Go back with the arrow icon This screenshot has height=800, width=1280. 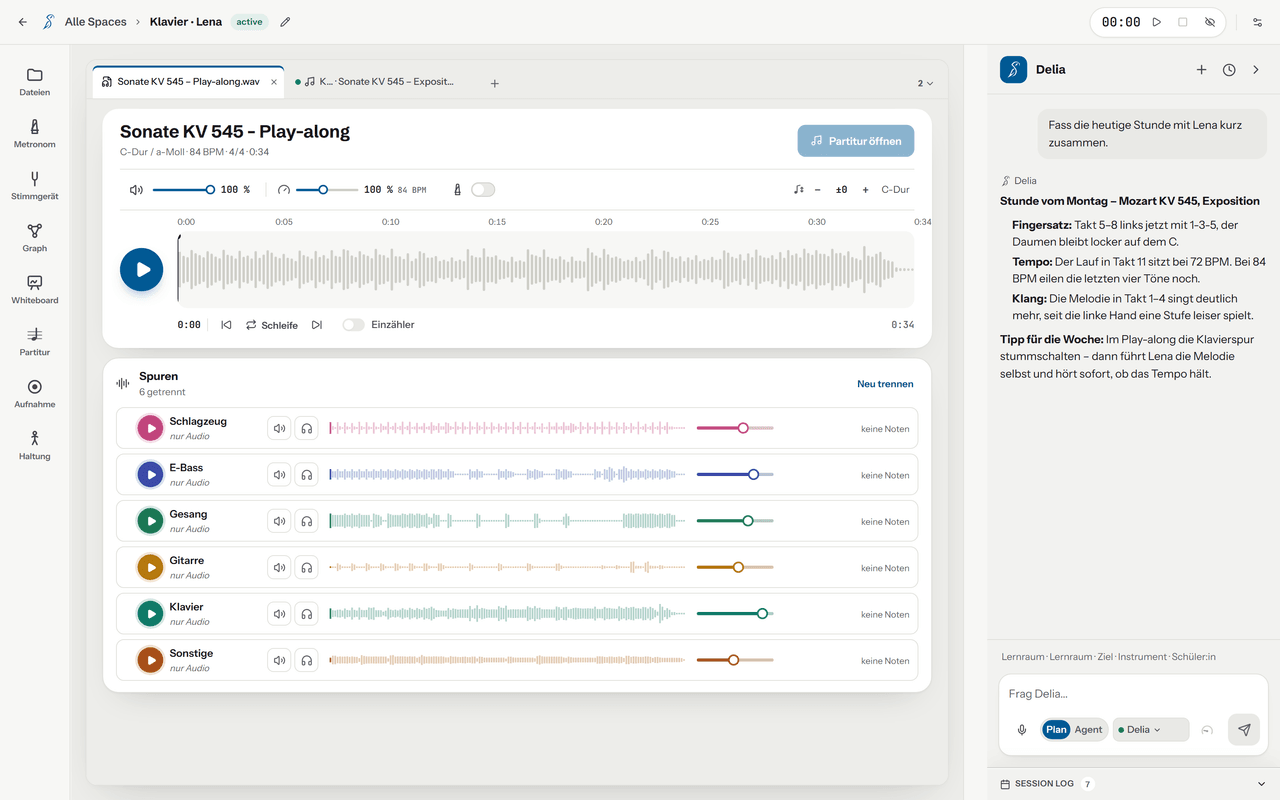[23, 22]
